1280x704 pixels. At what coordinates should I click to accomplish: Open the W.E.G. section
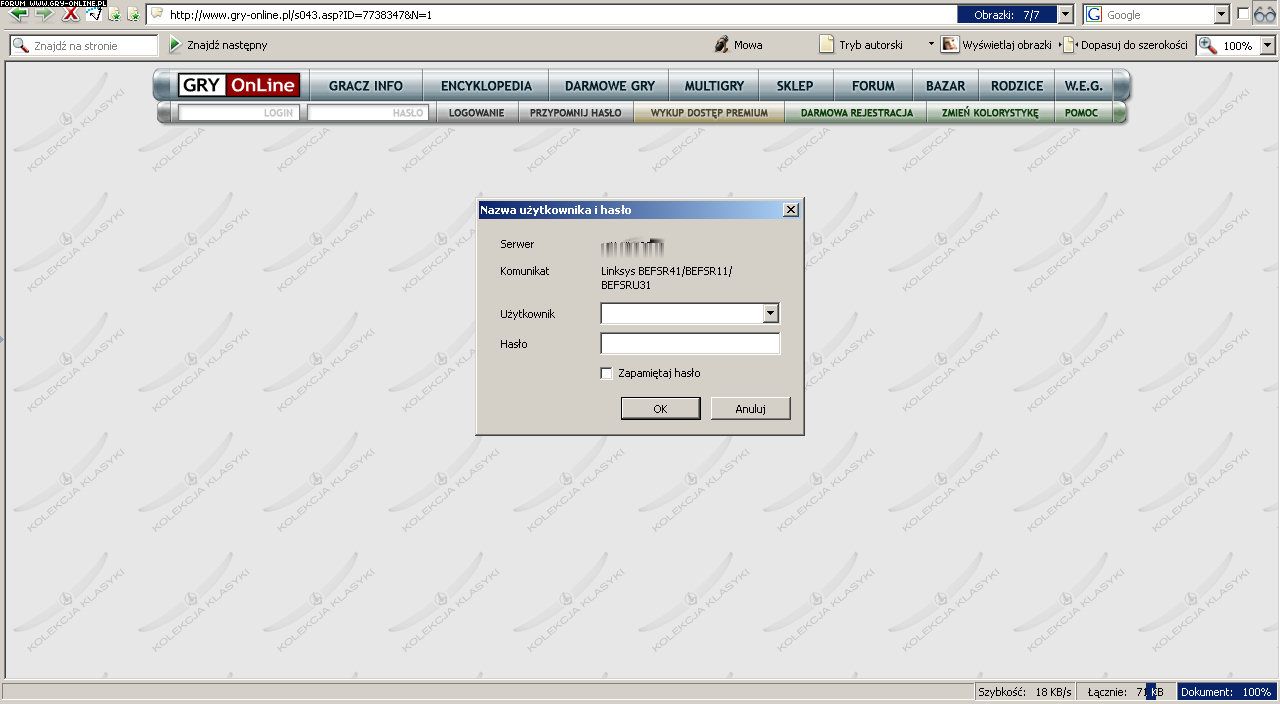[x=1084, y=86]
